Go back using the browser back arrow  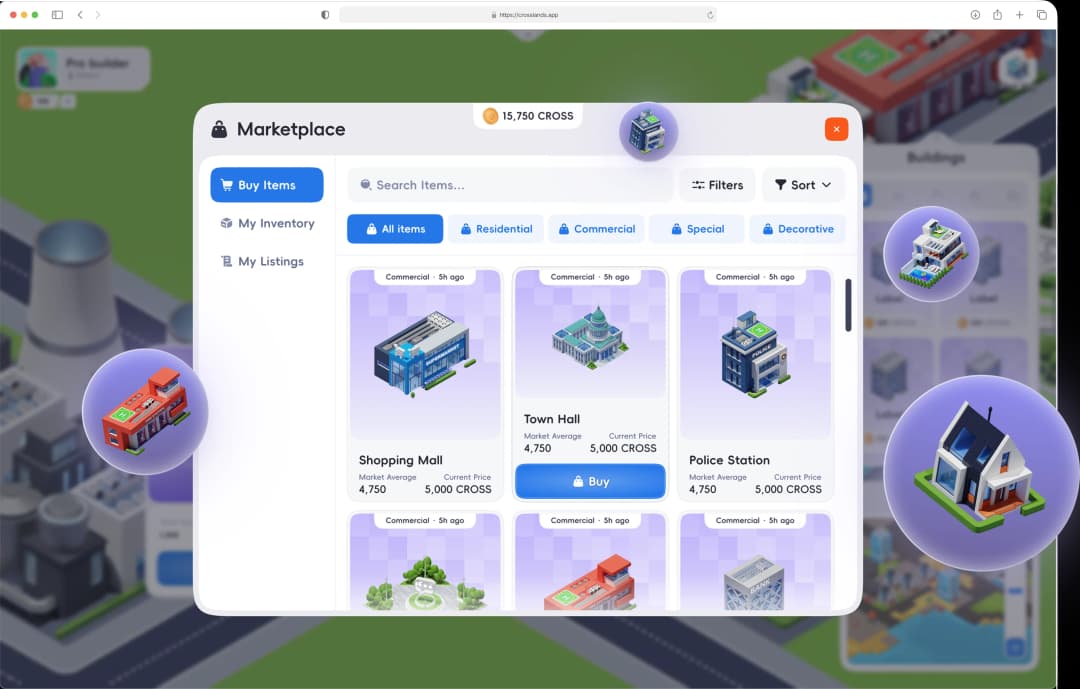click(80, 14)
